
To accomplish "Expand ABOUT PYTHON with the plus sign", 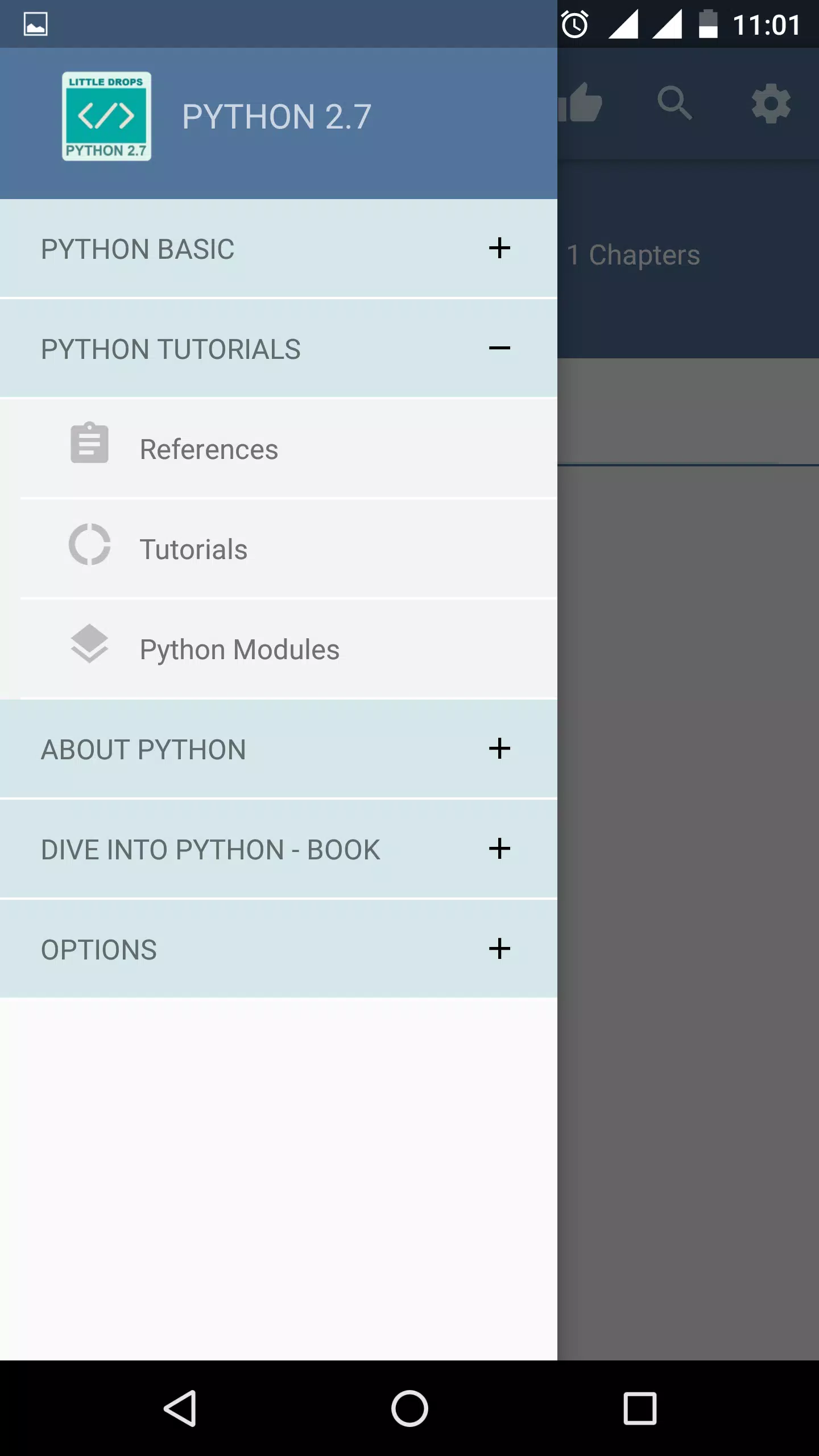I will click(x=499, y=748).
